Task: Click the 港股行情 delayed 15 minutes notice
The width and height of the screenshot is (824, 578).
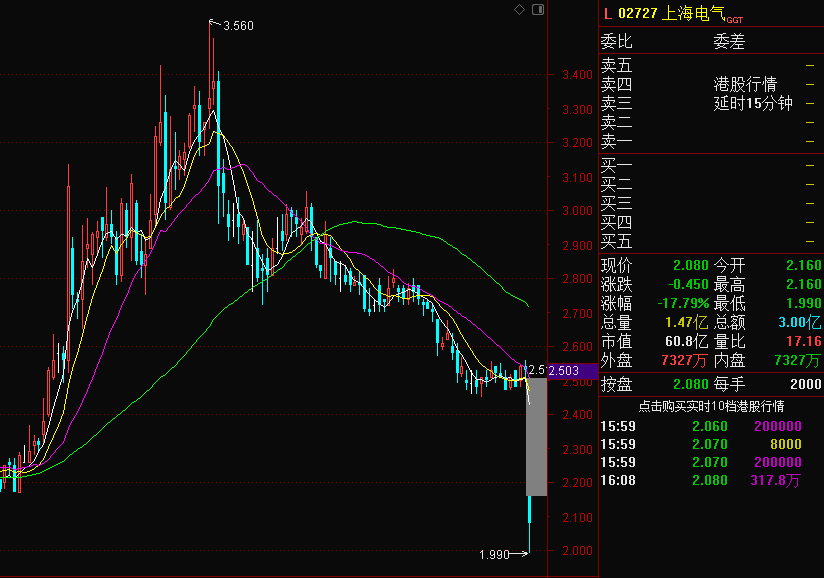Action: click(752, 93)
